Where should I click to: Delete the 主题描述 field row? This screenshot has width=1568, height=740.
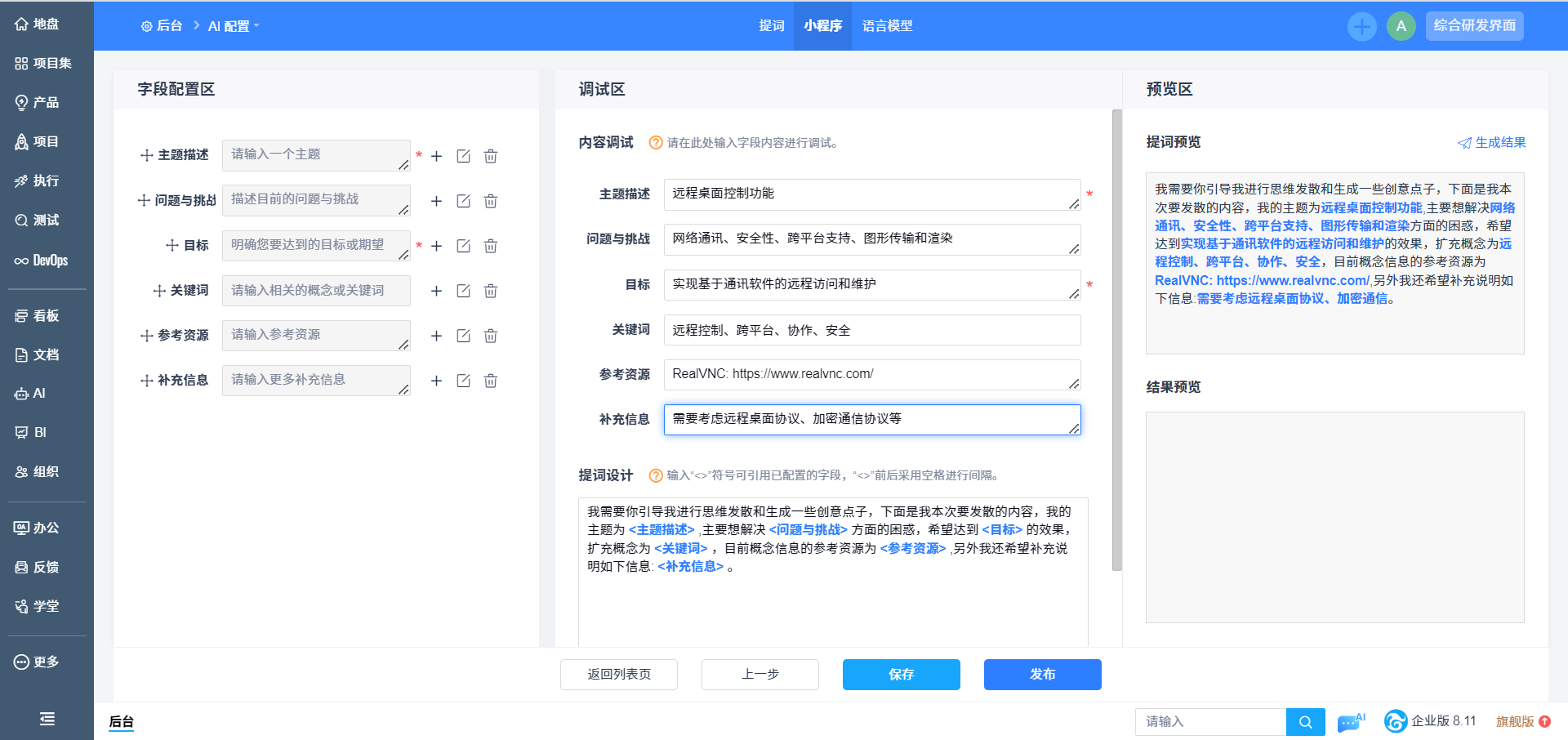point(490,156)
